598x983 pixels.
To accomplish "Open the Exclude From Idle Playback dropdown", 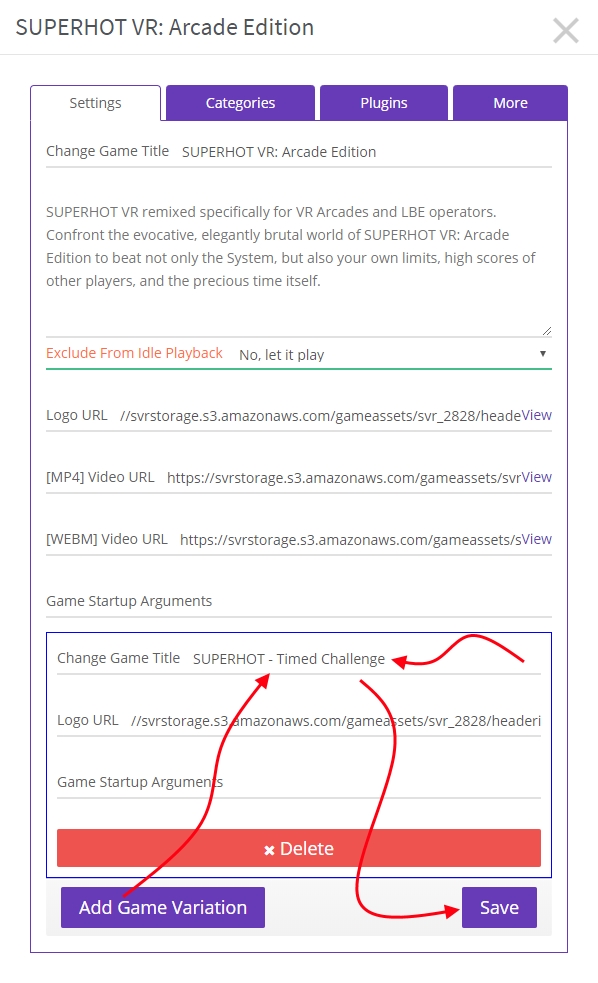I will coord(394,355).
